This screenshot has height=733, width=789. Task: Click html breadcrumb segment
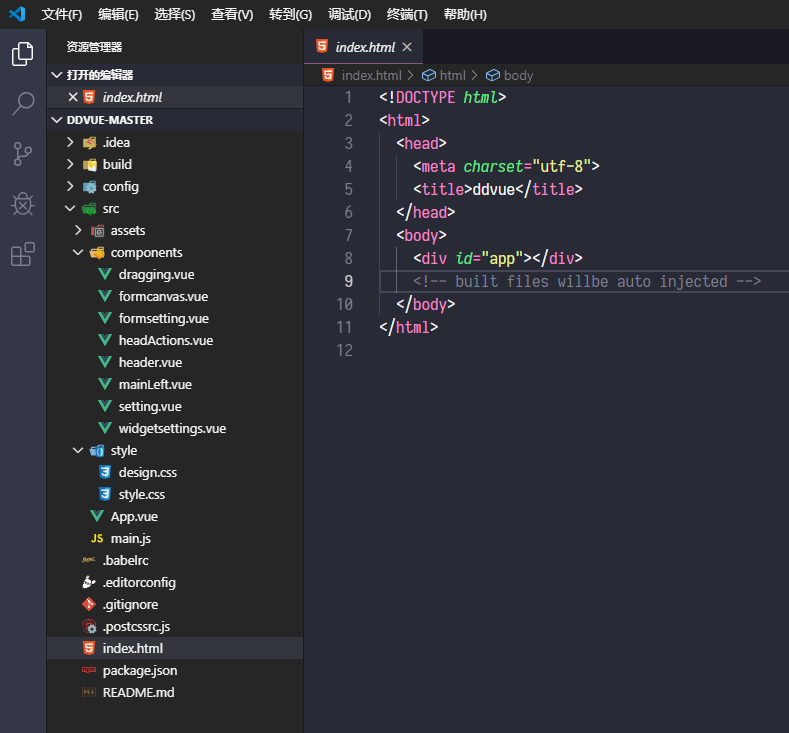pos(452,75)
